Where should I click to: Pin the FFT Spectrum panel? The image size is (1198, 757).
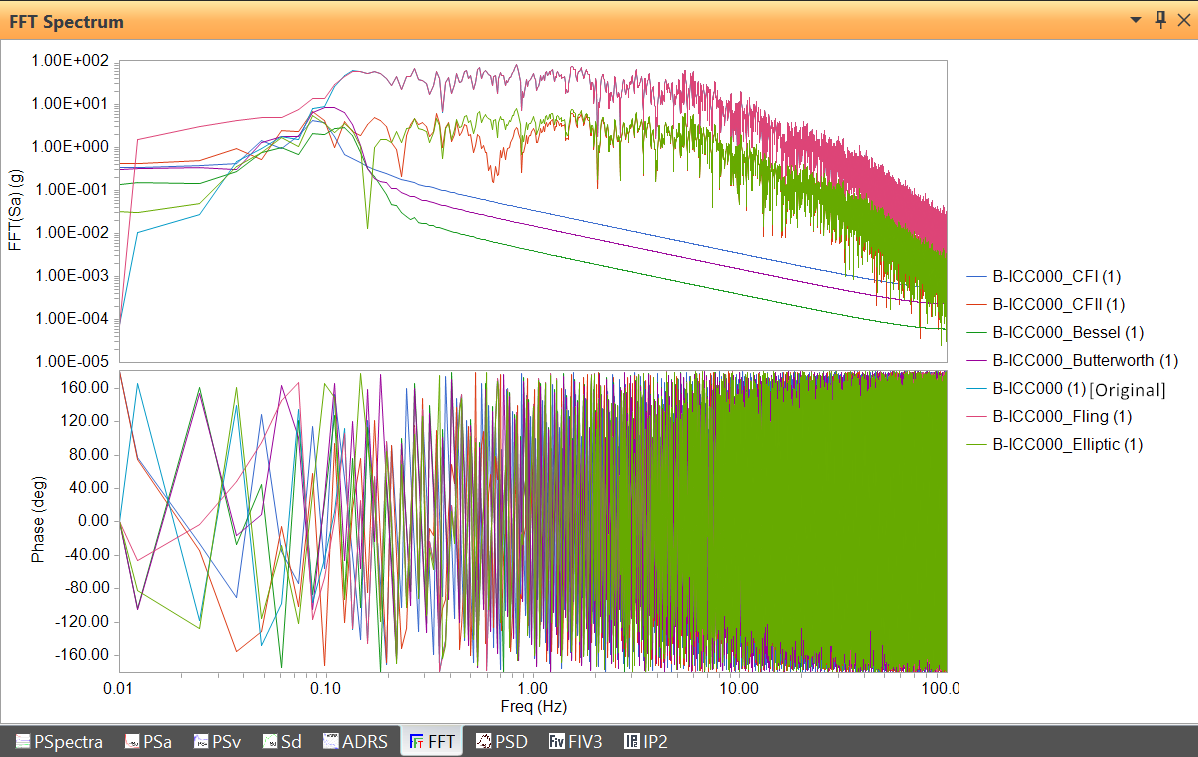click(x=1160, y=20)
